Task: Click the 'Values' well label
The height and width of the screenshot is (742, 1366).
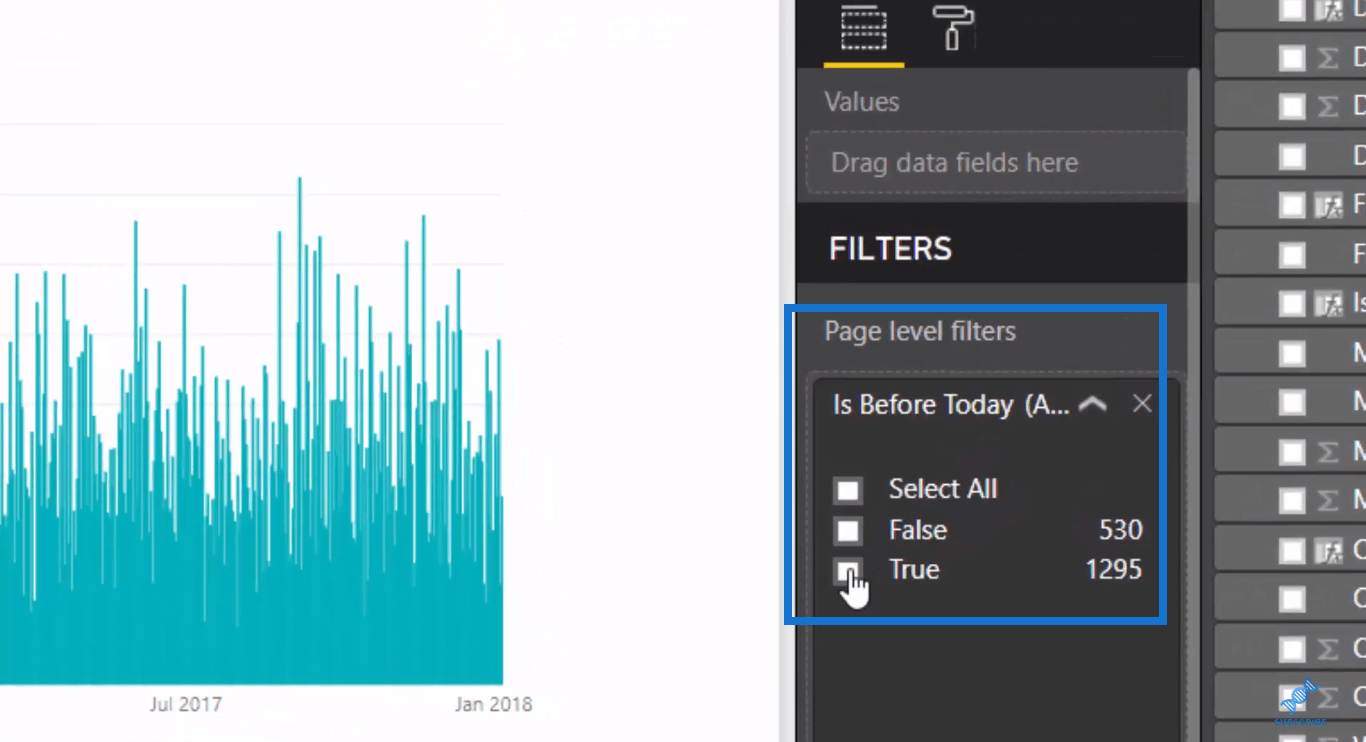Action: coord(862,101)
